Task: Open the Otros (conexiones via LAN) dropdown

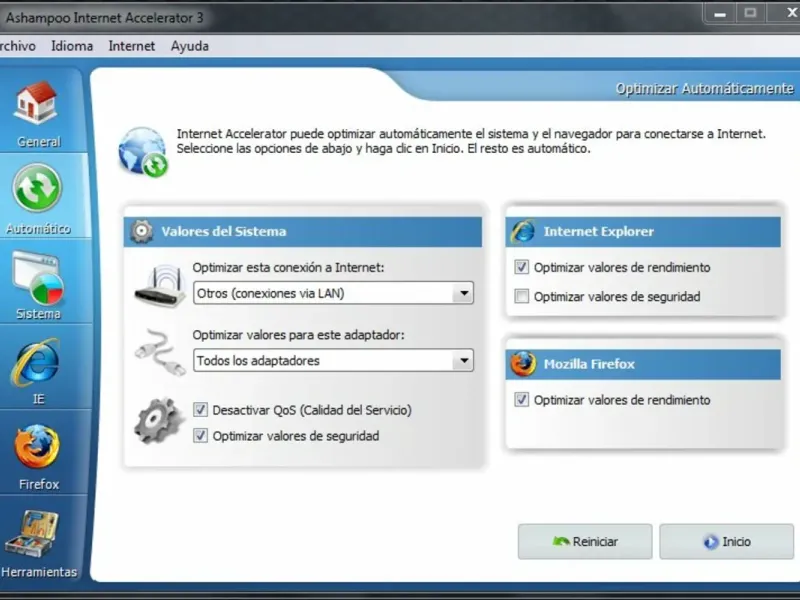Action: pyautogui.click(x=333, y=293)
